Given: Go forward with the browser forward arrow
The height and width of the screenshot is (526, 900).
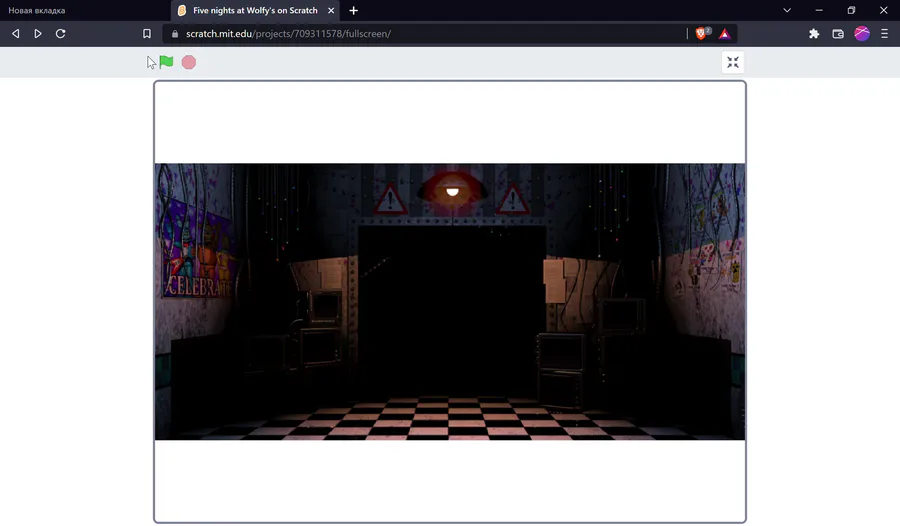Looking at the screenshot, I should 38,34.
